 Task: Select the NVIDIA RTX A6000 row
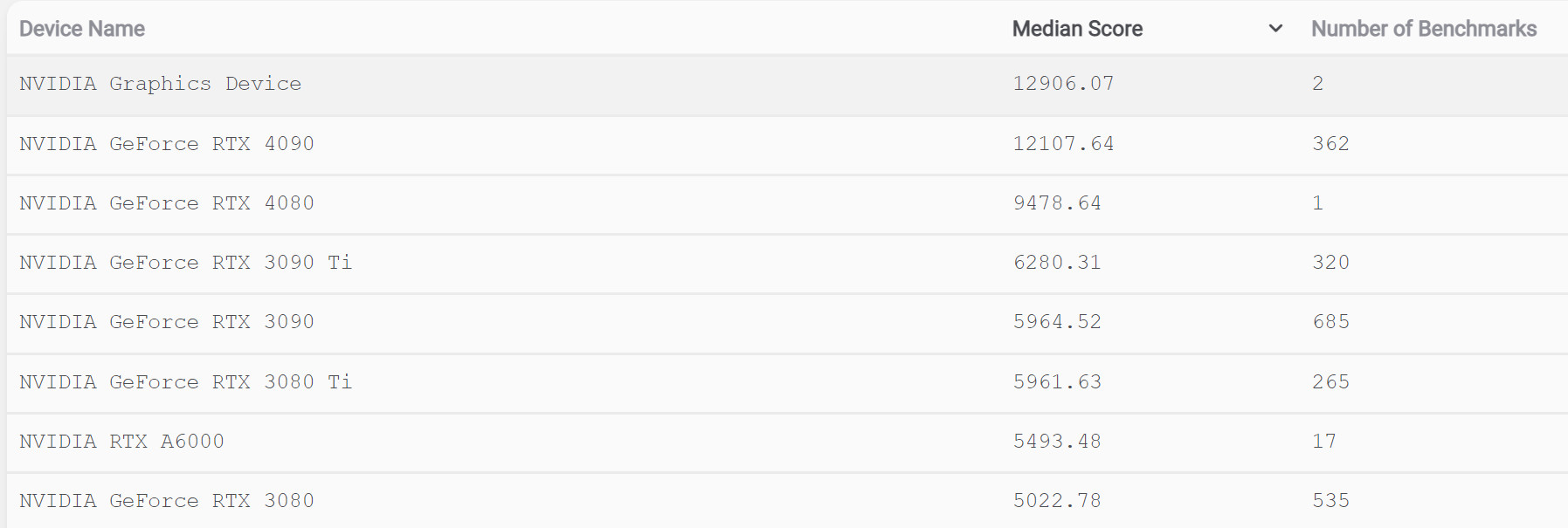(x=787, y=442)
